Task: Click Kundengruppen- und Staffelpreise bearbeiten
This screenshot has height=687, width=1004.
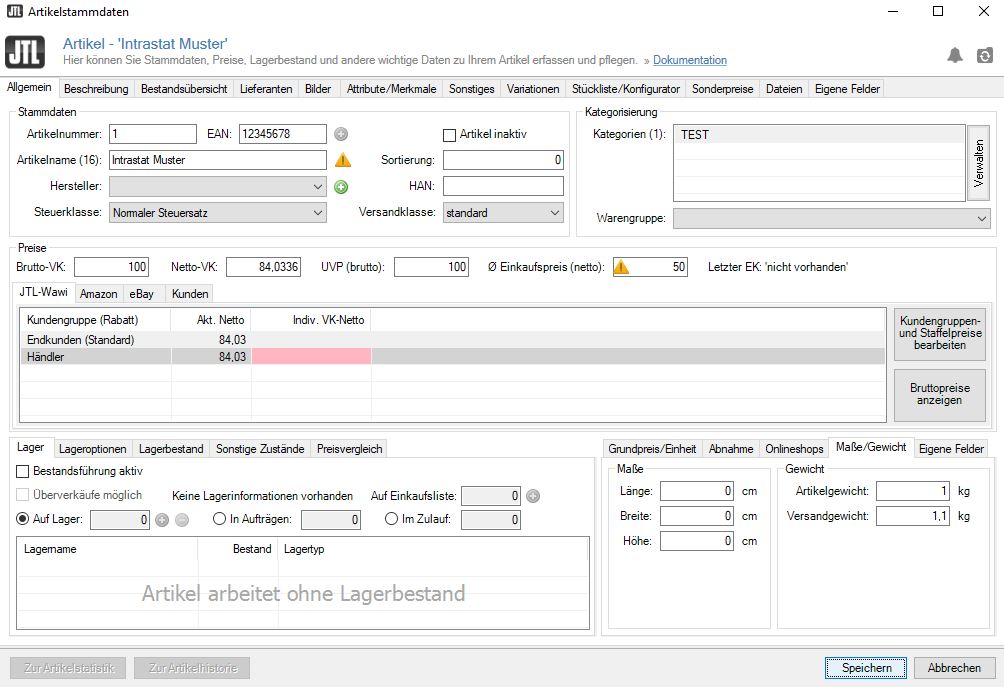Action: [939, 333]
